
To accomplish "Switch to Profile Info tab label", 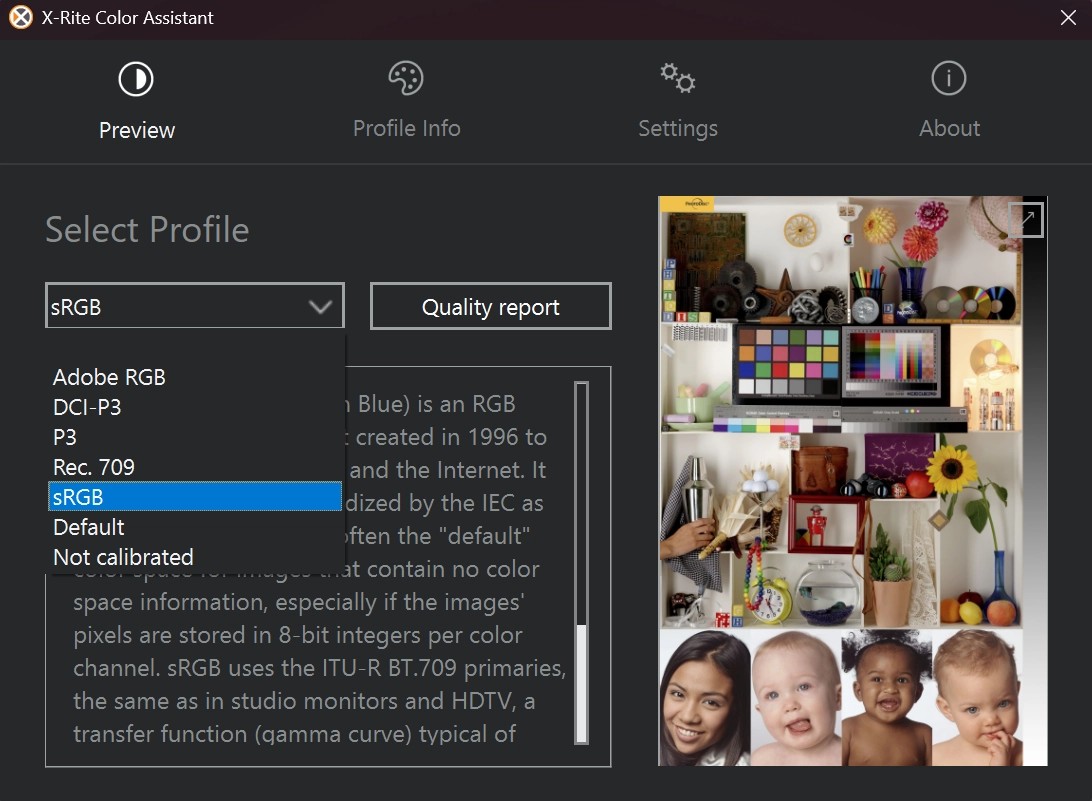I will 406,128.
